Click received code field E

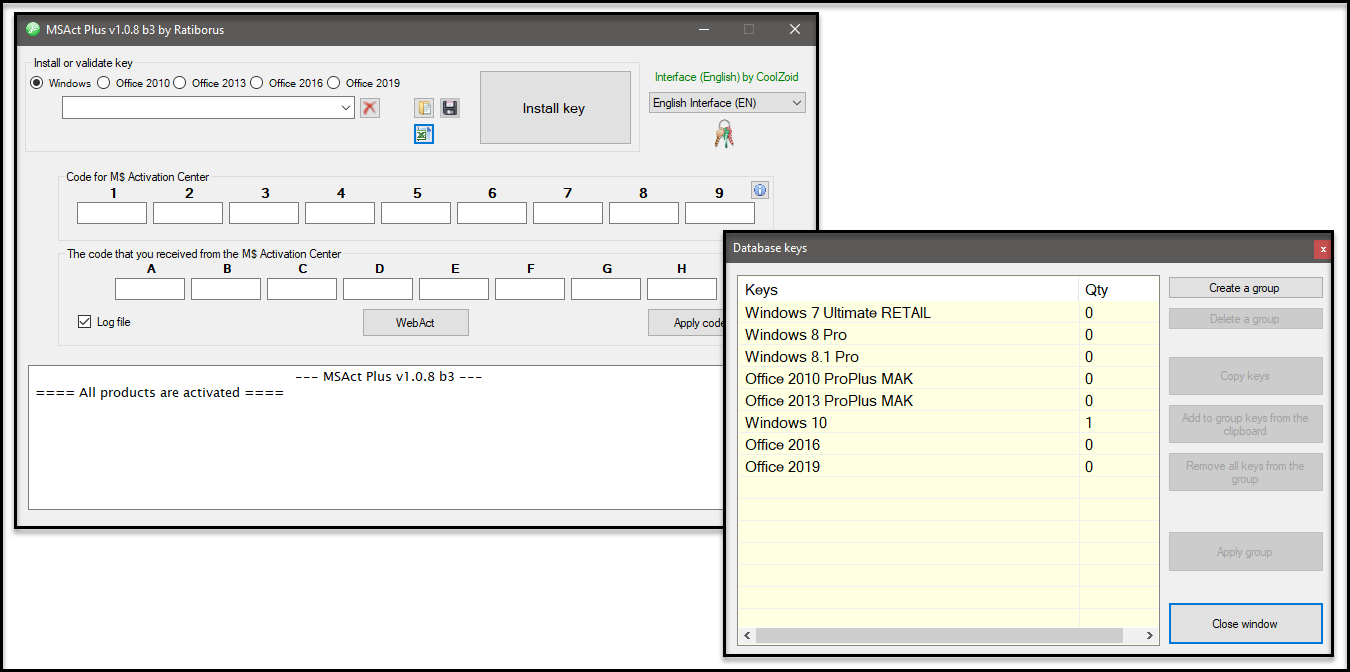click(x=454, y=289)
